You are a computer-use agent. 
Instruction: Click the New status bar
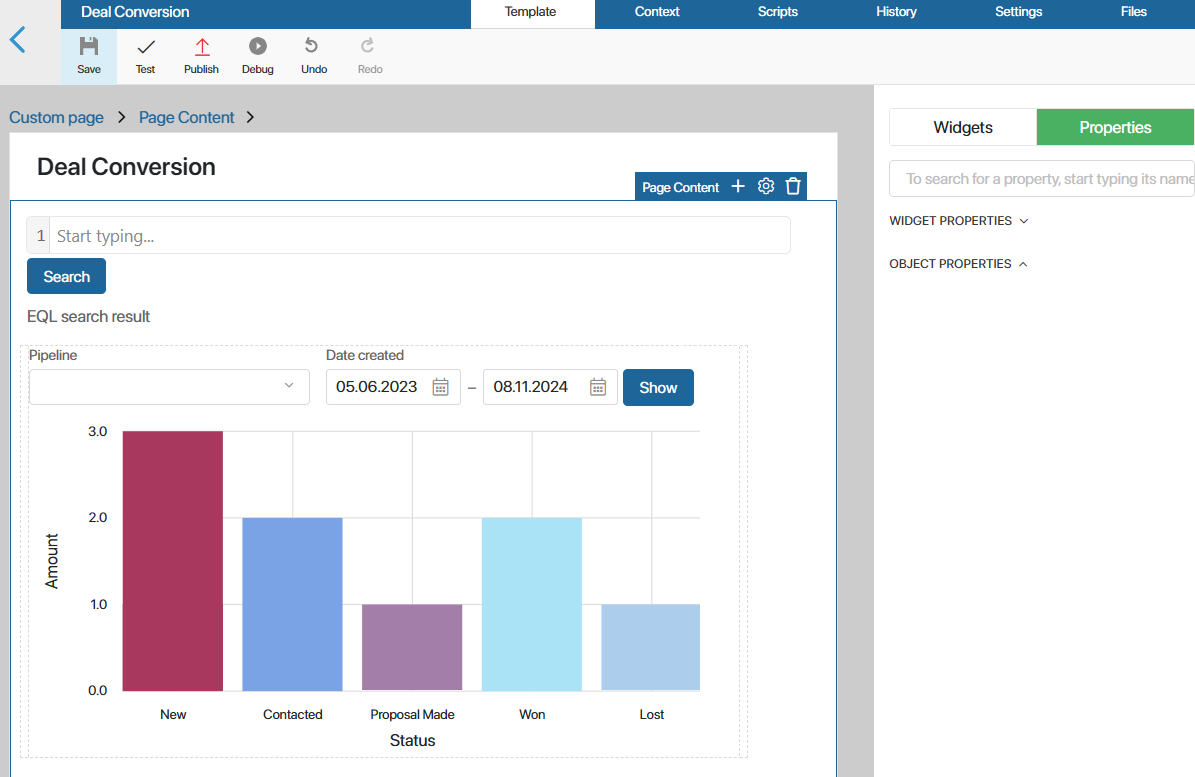pos(173,561)
